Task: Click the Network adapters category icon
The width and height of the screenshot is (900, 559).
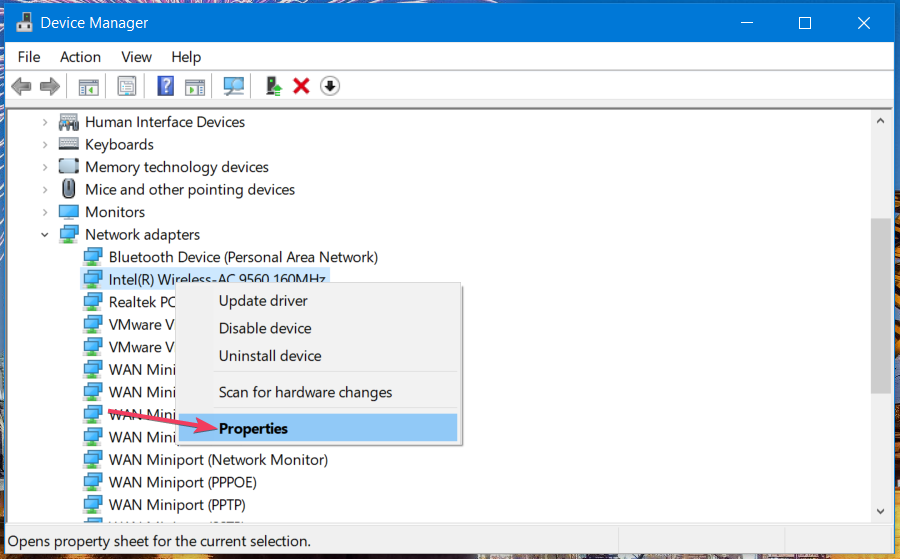Action: coord(69,234)
